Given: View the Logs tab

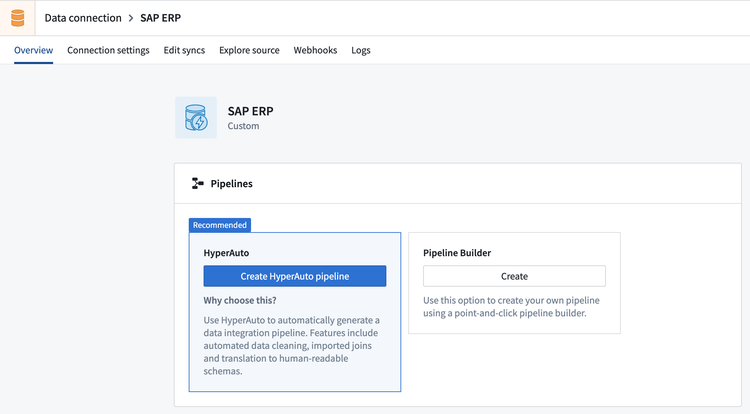Looking at the screenshot, I should click(361, 50).
